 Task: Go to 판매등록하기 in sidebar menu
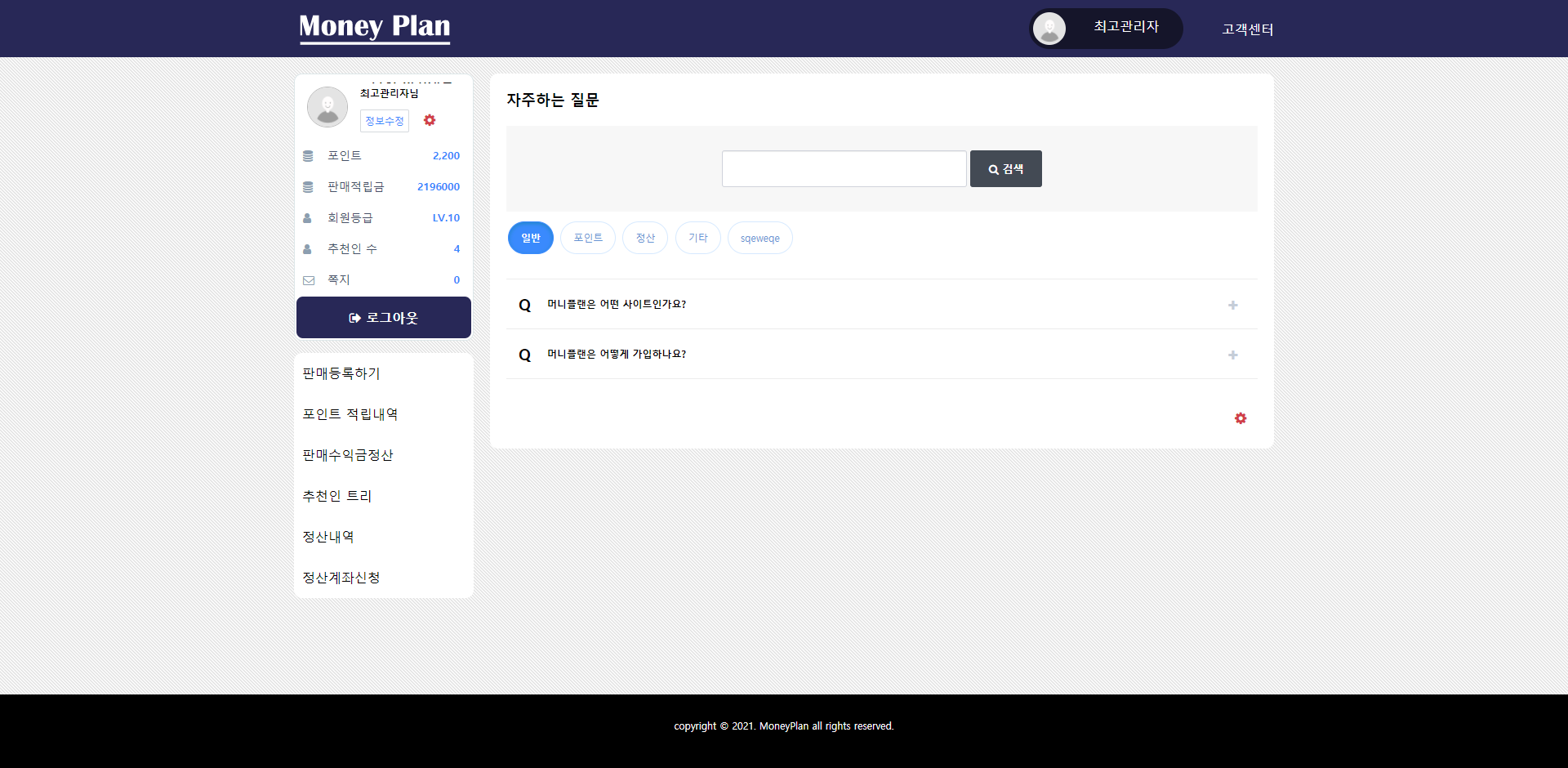[x=341, y=373]
